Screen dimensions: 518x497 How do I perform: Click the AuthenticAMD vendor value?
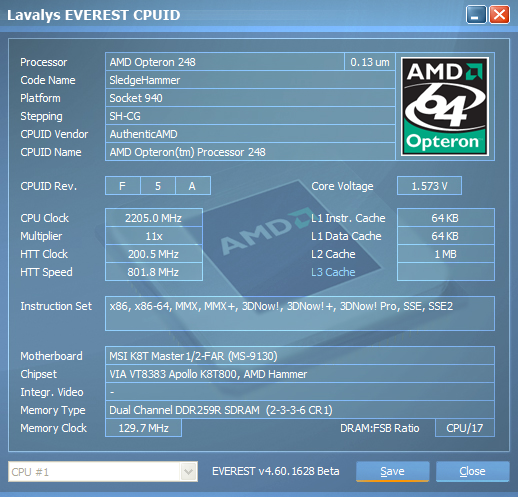(250, 134)
